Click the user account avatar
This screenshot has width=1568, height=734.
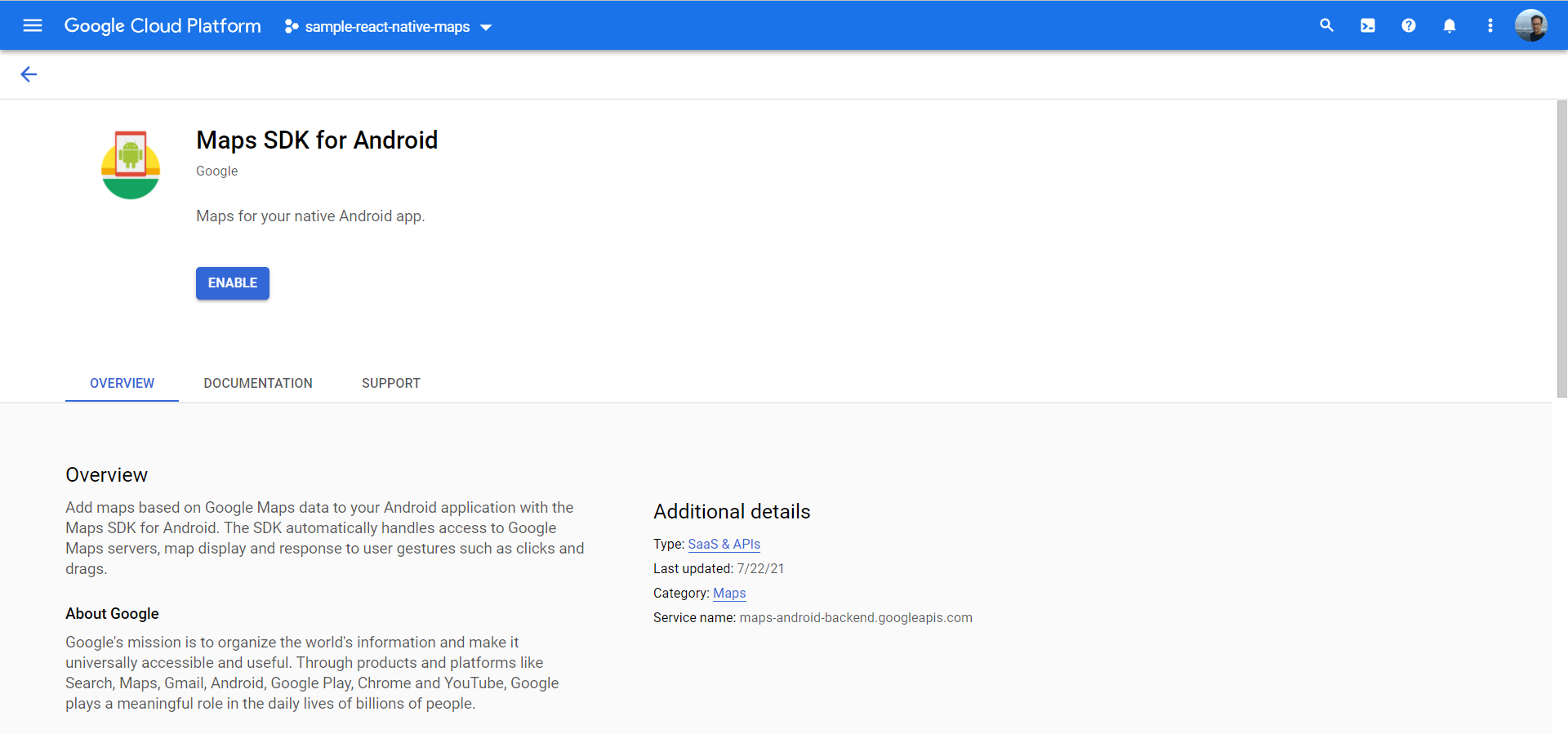[1531, 25]
